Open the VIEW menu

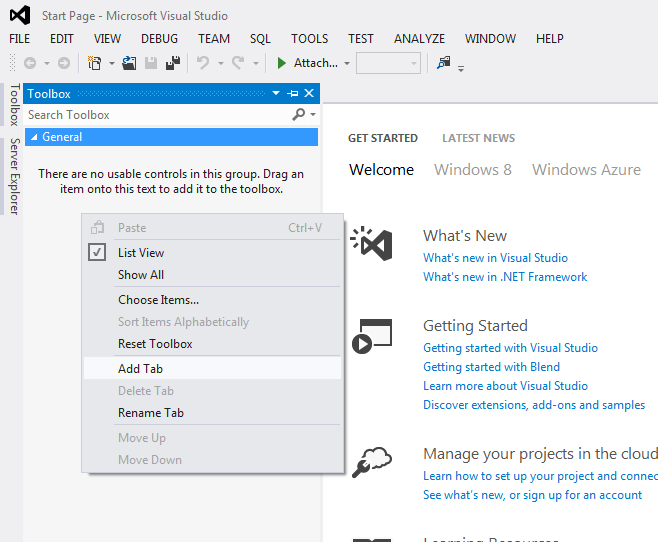pyautogui.click(x=107, y=39)
